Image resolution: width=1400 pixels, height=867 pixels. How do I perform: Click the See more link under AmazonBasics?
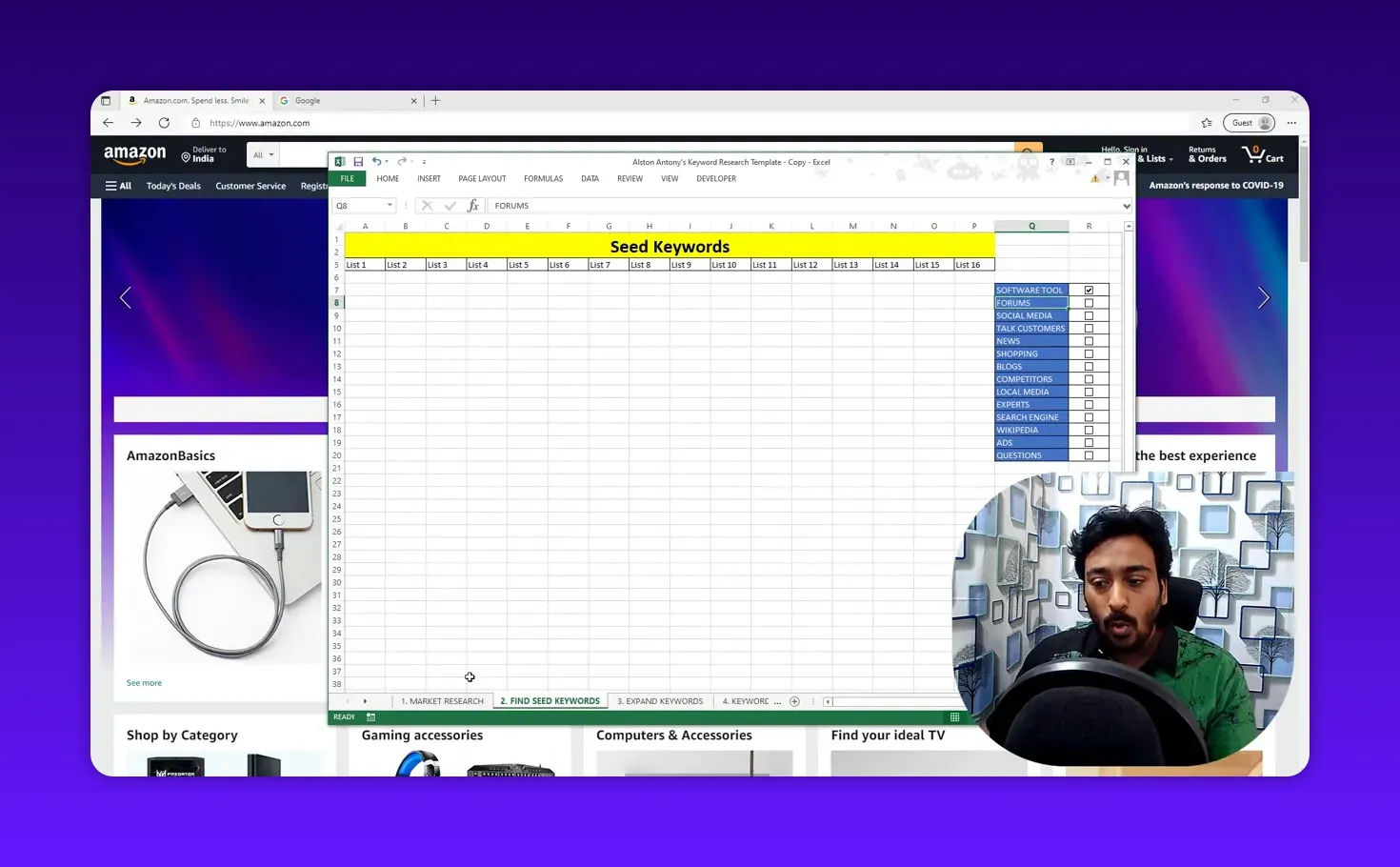[x=144, y=682]
